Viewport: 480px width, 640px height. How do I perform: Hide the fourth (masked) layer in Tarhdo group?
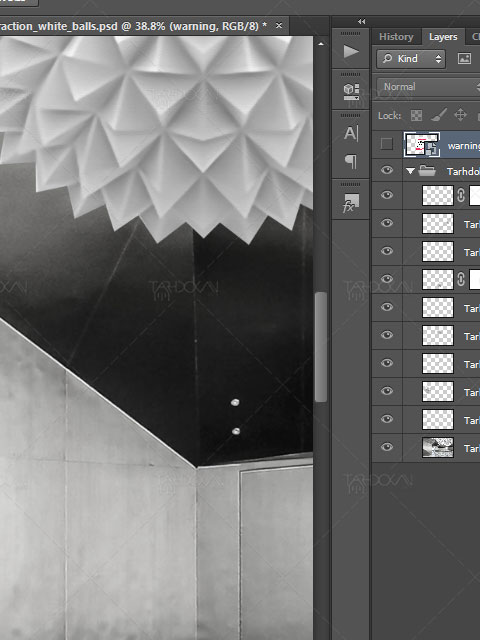coord(387,279)
